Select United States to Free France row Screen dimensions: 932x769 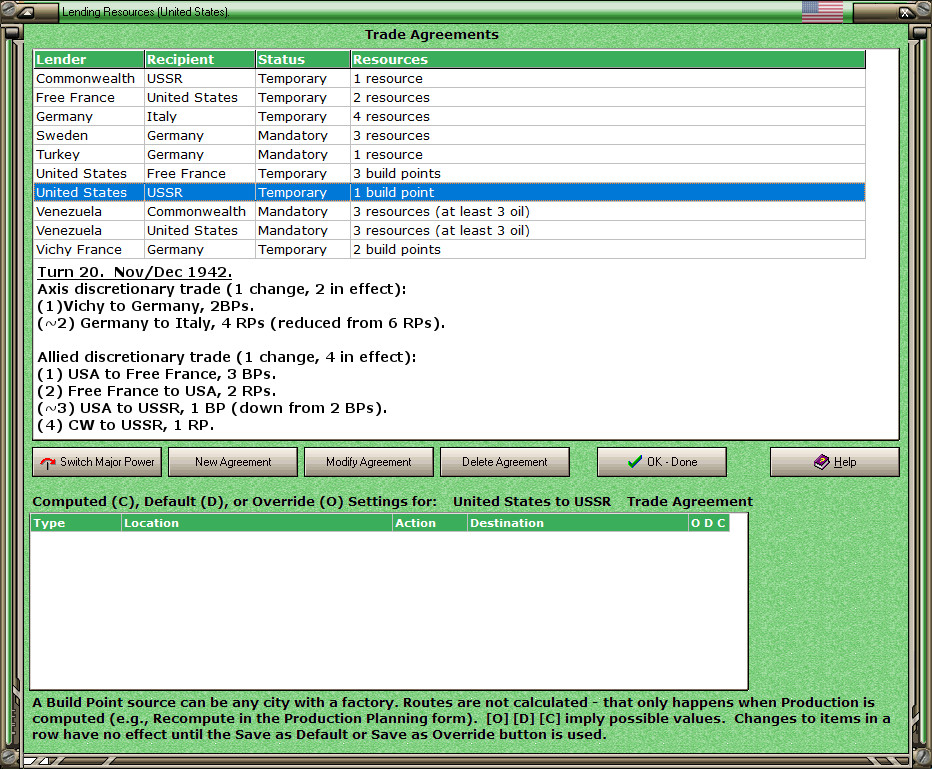449,174
